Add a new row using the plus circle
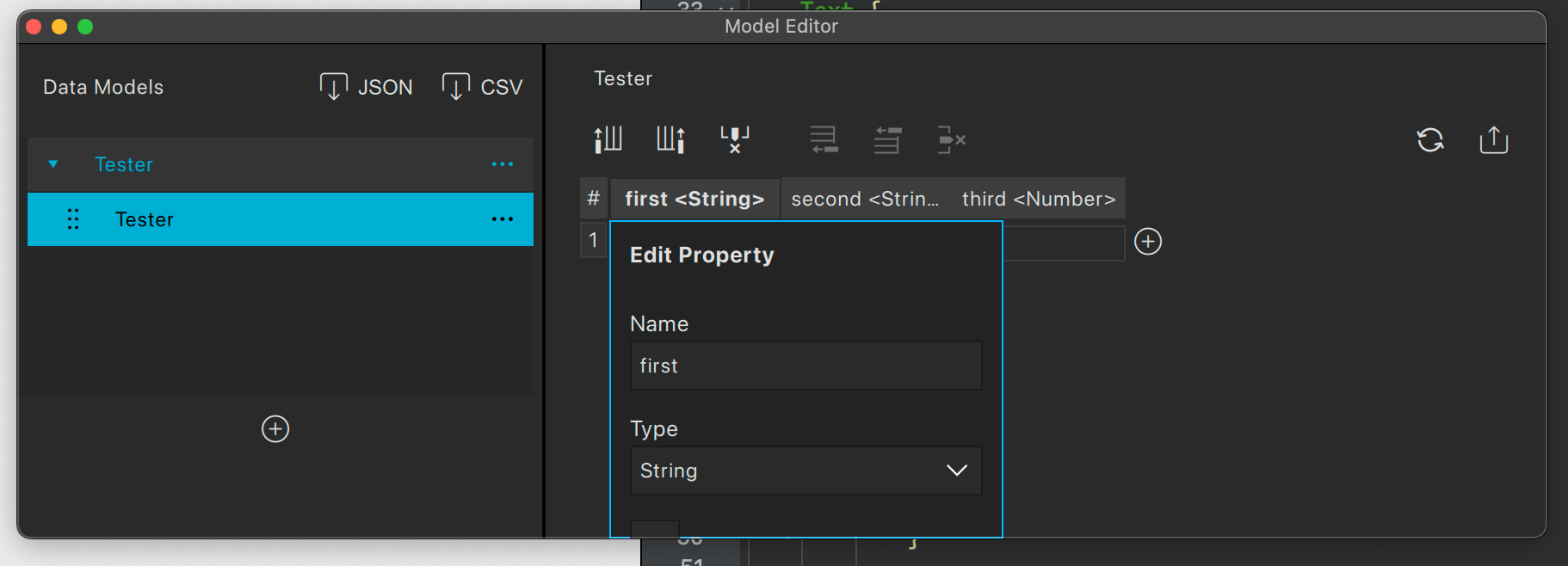The height and width of the screenshot is (566, 1568). pos(1148,242)
